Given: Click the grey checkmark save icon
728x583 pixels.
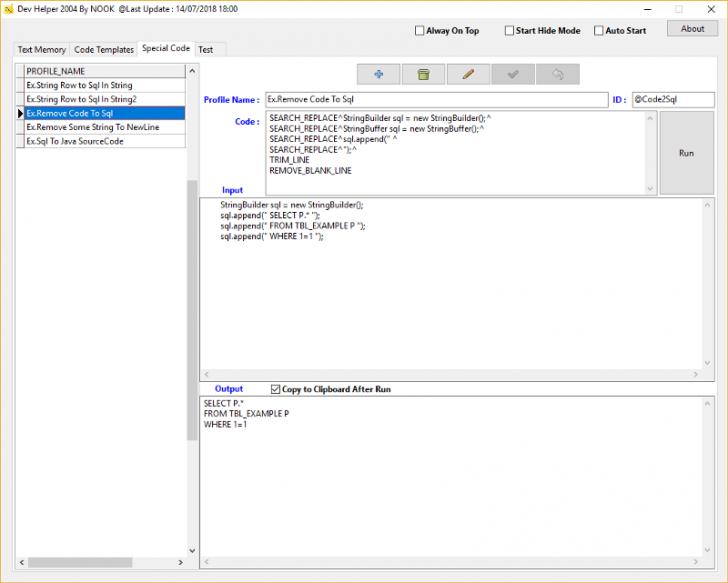Looking at the screenshot, I should (x=513, y=74).
